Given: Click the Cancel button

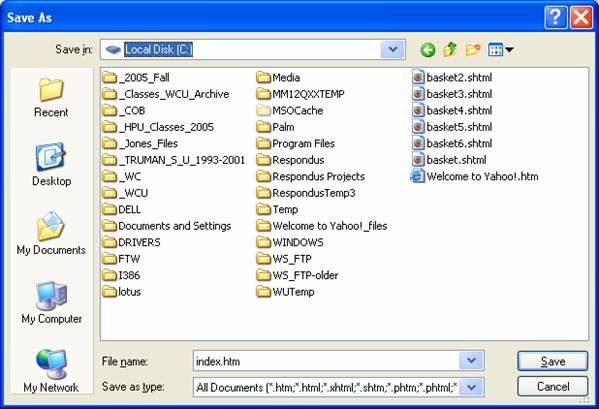Looking at the screenshot, I should tap(552, 386).
